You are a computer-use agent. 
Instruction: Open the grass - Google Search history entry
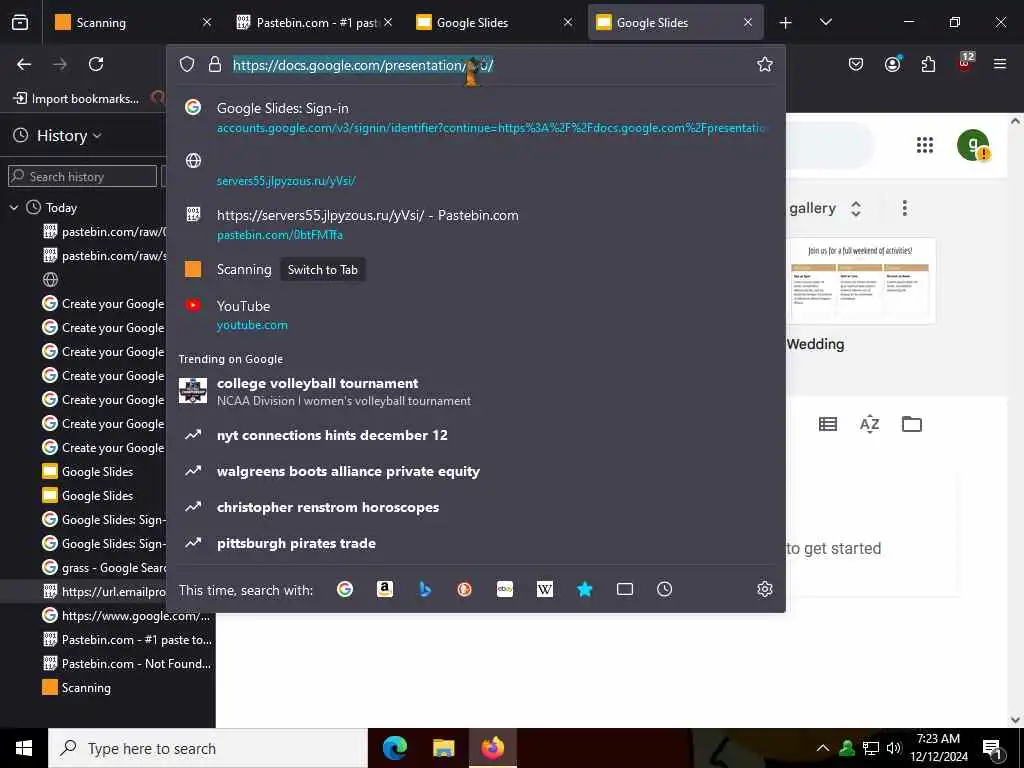pyautogui.click(x=104, y=568)
